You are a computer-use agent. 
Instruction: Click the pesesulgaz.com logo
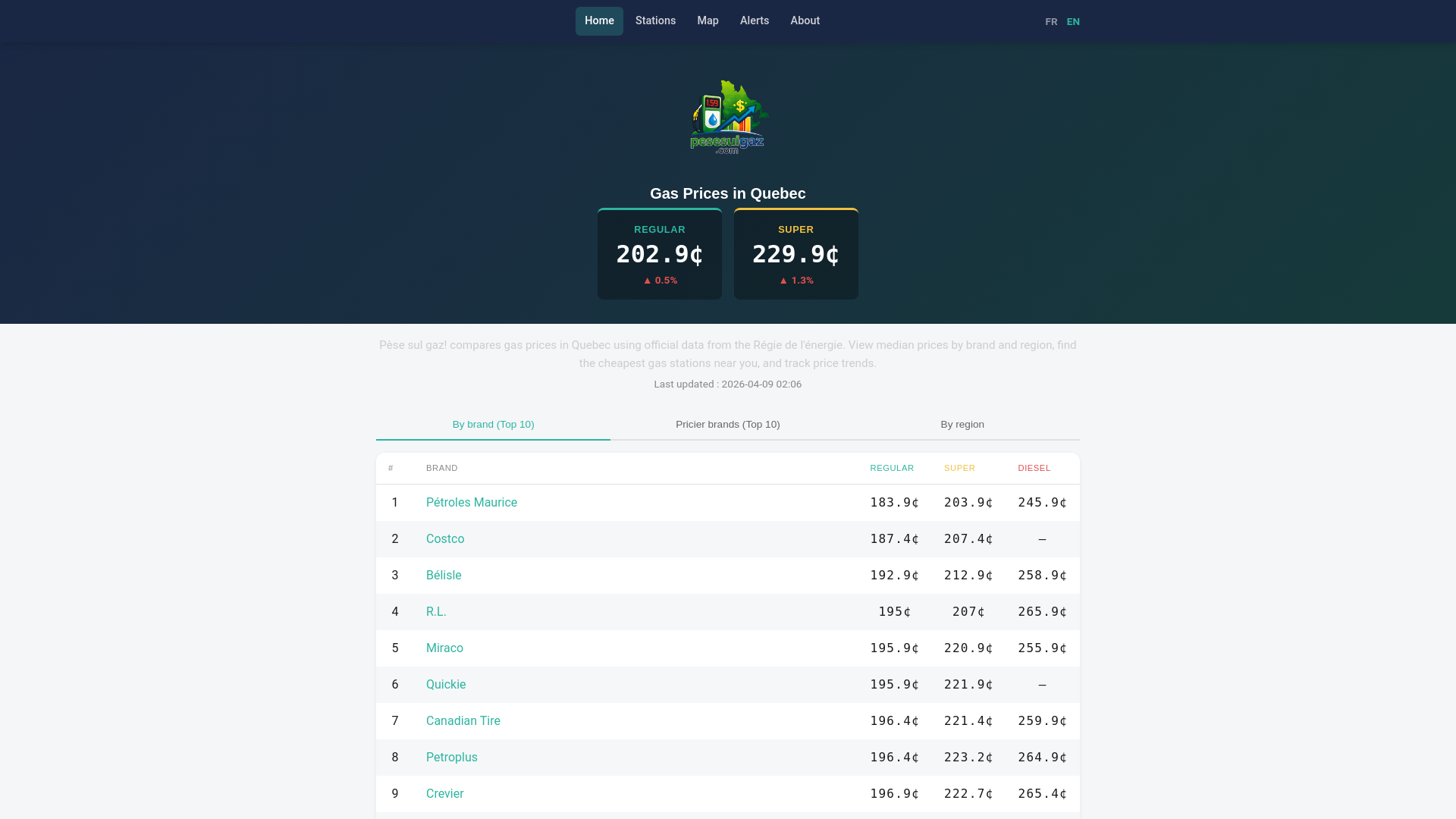coord(728,117)
